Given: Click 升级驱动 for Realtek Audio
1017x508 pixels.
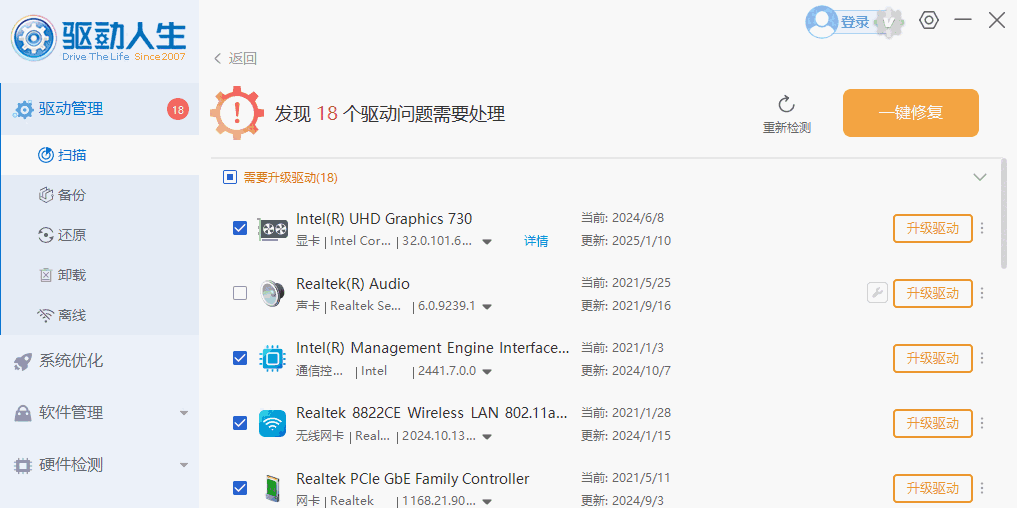Looking at the screenshot, I should point(933,293).
